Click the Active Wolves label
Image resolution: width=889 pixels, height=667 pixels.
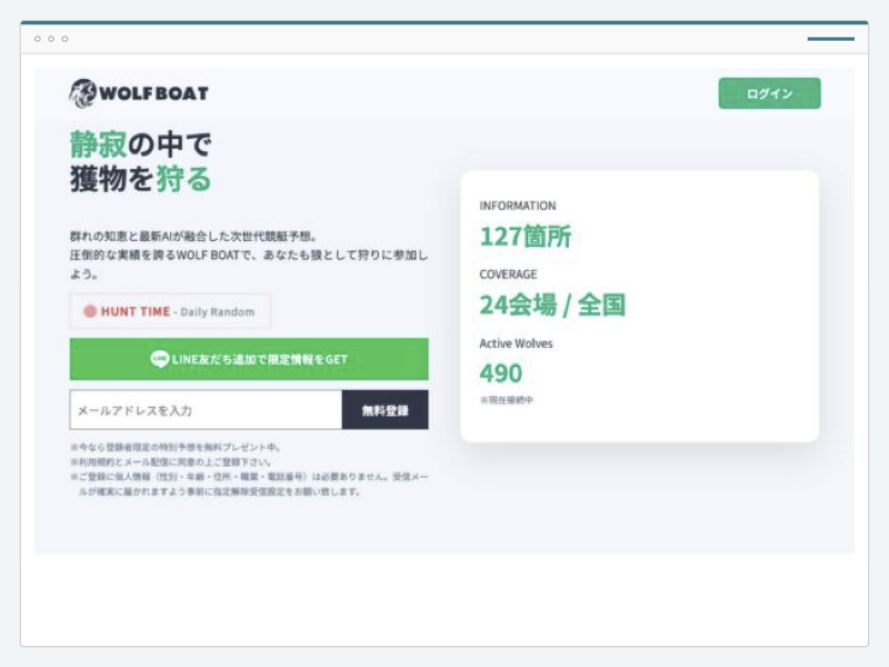516,343
